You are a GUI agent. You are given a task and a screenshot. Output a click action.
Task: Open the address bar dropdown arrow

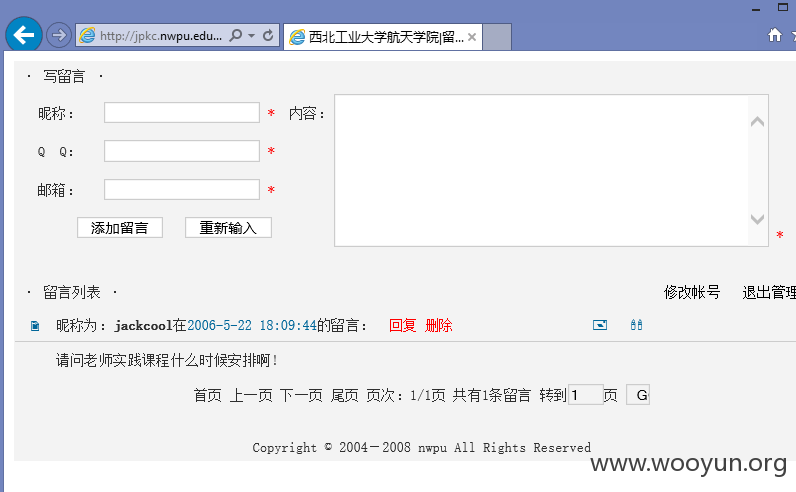252,35
